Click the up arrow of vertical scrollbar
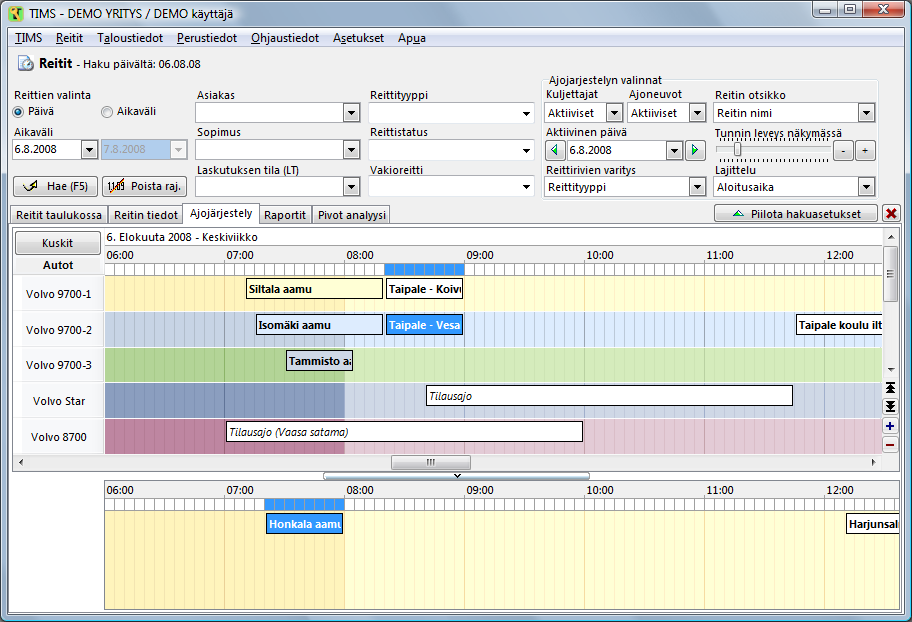The height and width of the screenshot is (622, 912). [890, 237]
